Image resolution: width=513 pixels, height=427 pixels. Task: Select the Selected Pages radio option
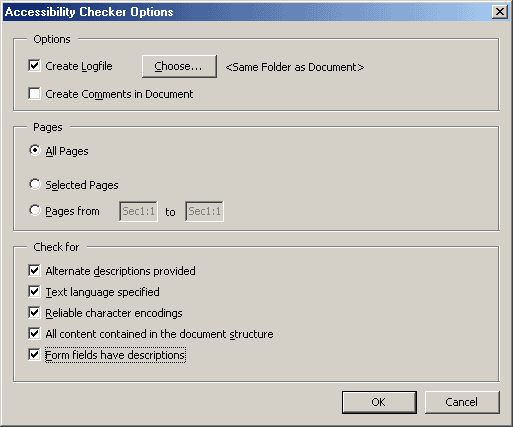(35, 184)
